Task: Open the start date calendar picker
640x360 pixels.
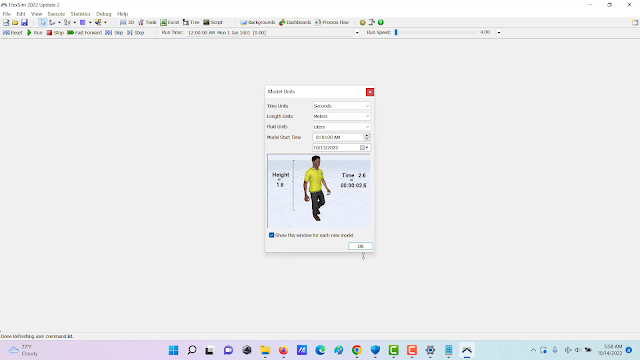Action: (x=364, y=148)
